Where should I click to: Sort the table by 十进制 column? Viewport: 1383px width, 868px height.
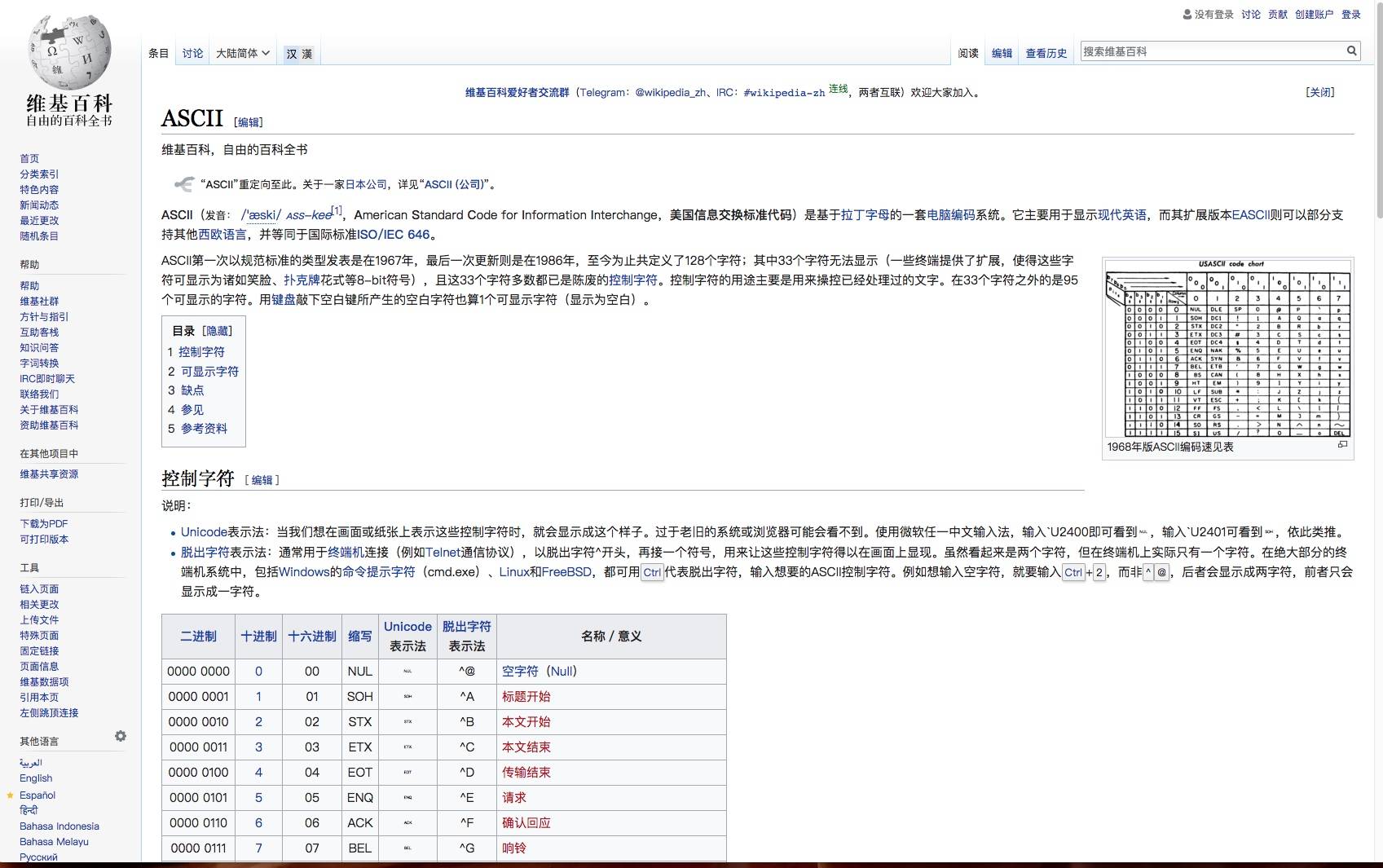[x=258, y=637]
